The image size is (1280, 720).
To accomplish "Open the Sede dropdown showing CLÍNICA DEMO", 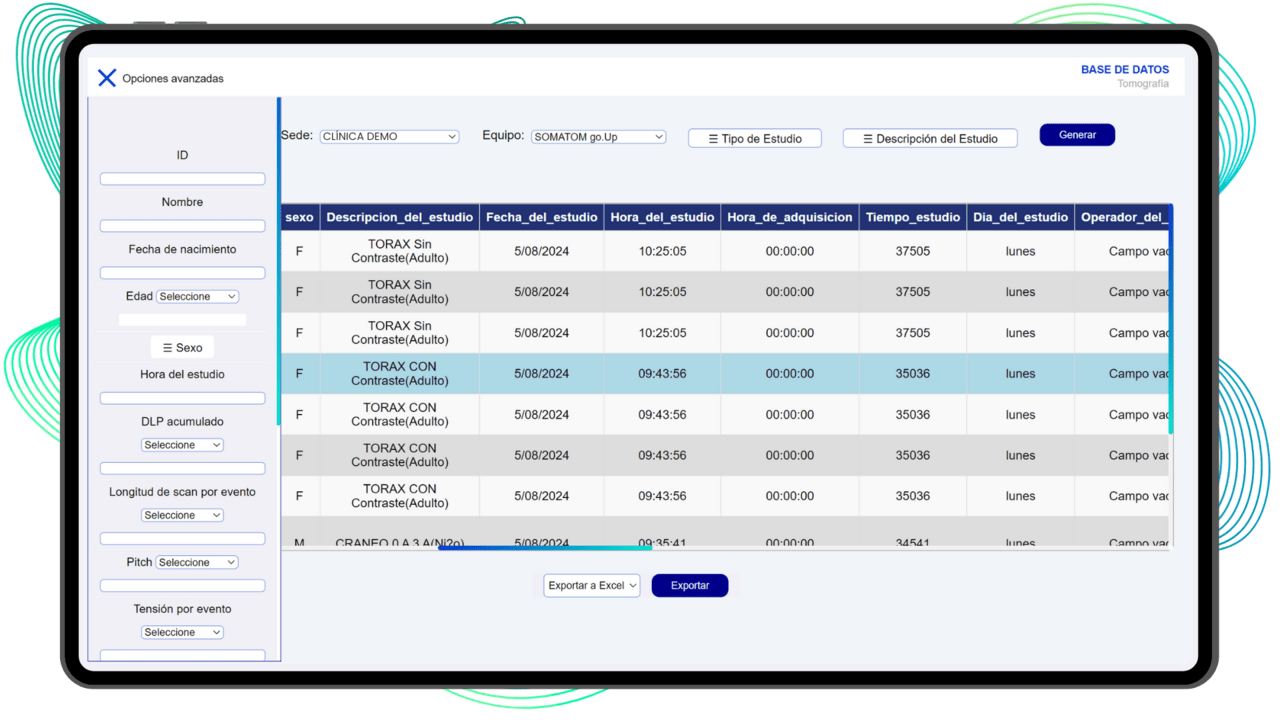I will click(390, 137).
